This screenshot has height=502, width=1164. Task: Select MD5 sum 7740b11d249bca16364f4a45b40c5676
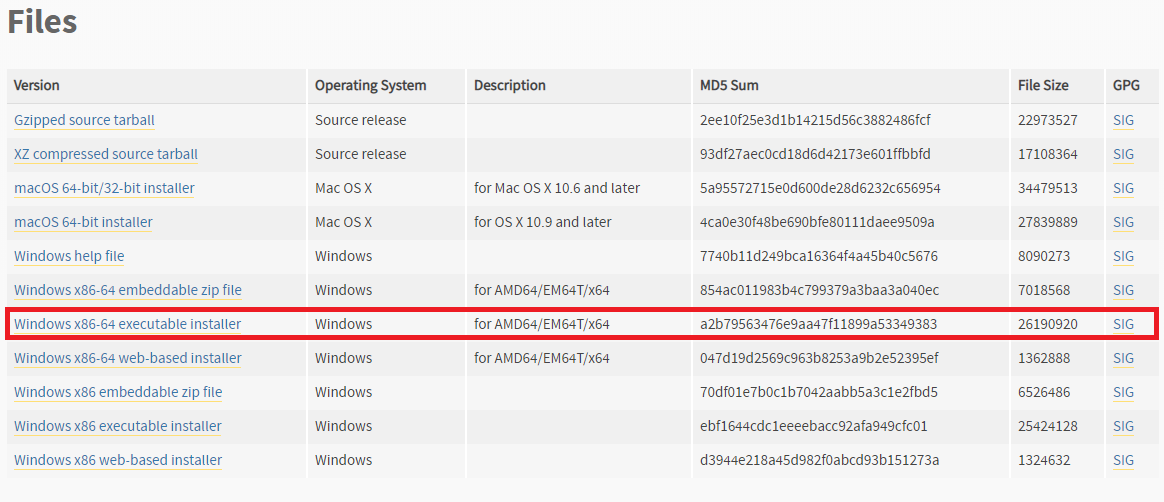(819, 256)
